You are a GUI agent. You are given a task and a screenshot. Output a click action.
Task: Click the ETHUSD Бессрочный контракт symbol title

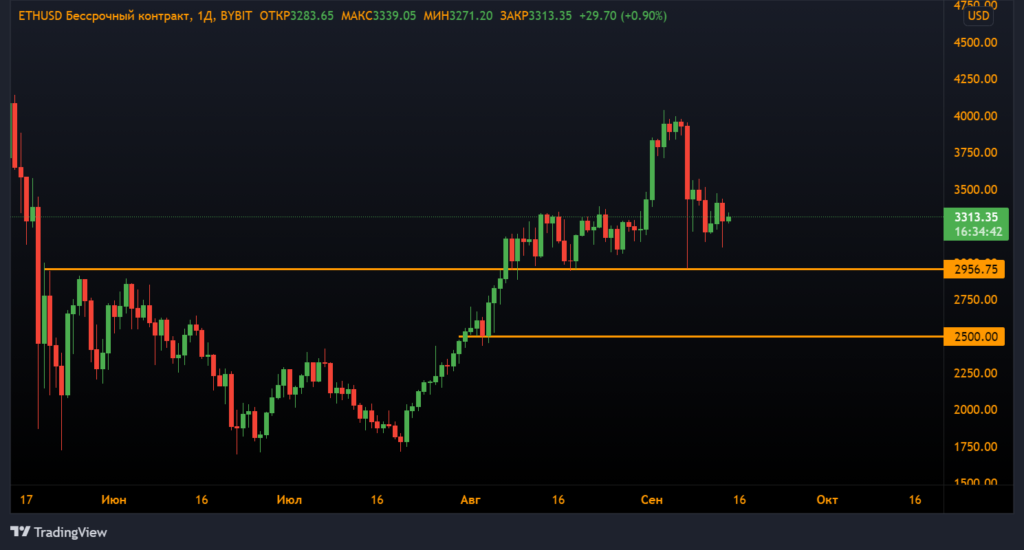pos(95,17)
